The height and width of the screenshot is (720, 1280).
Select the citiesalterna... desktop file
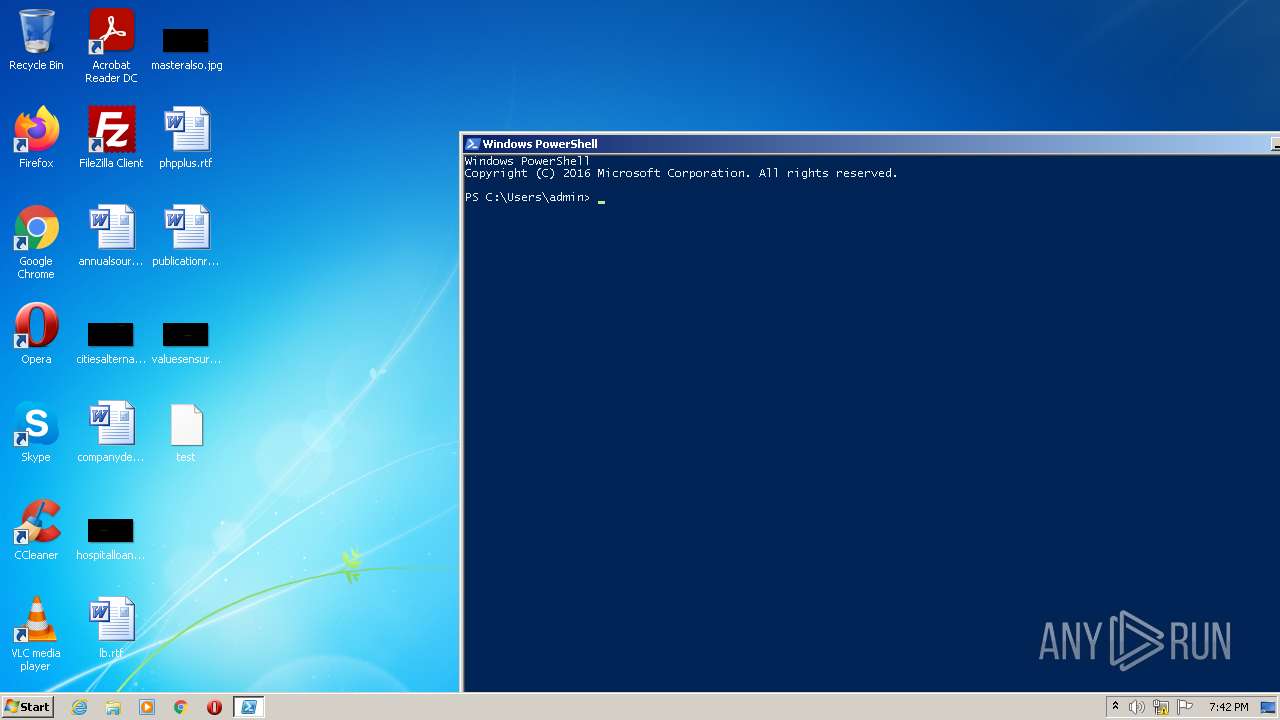click(111, 343)
